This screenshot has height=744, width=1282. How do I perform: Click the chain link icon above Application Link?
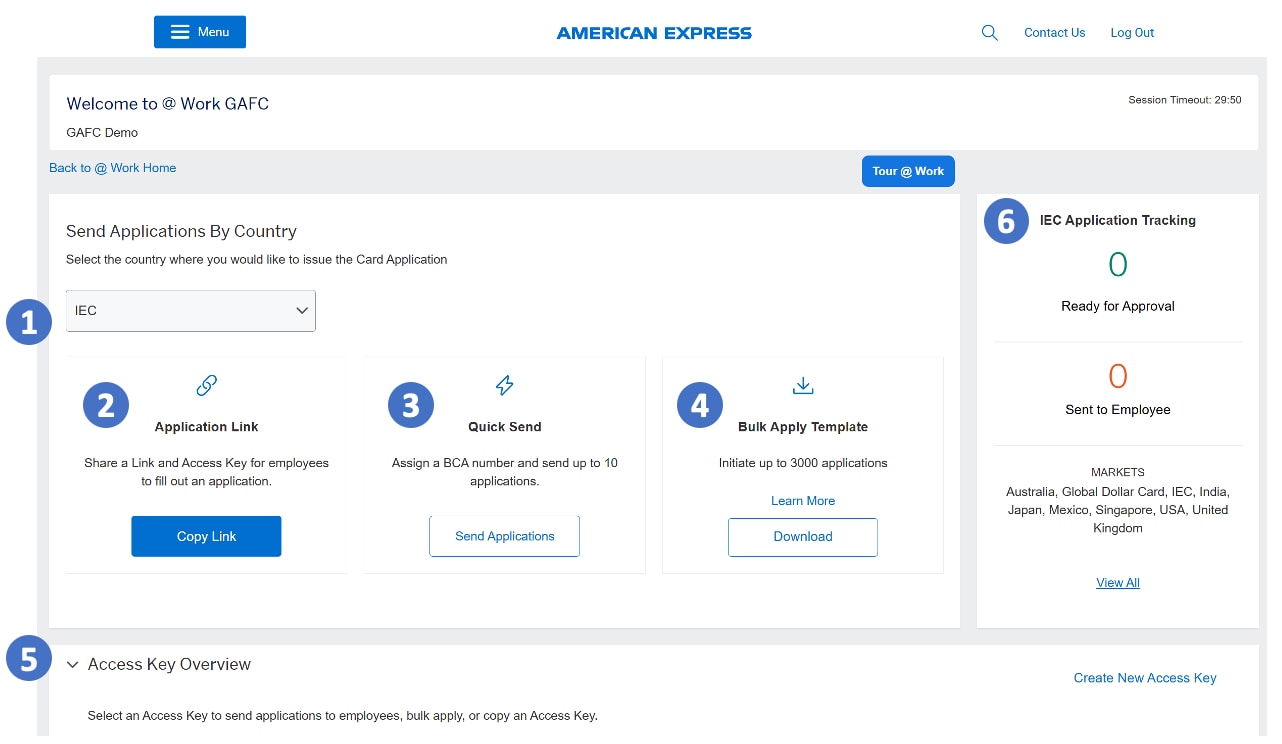tap(207, 385)
